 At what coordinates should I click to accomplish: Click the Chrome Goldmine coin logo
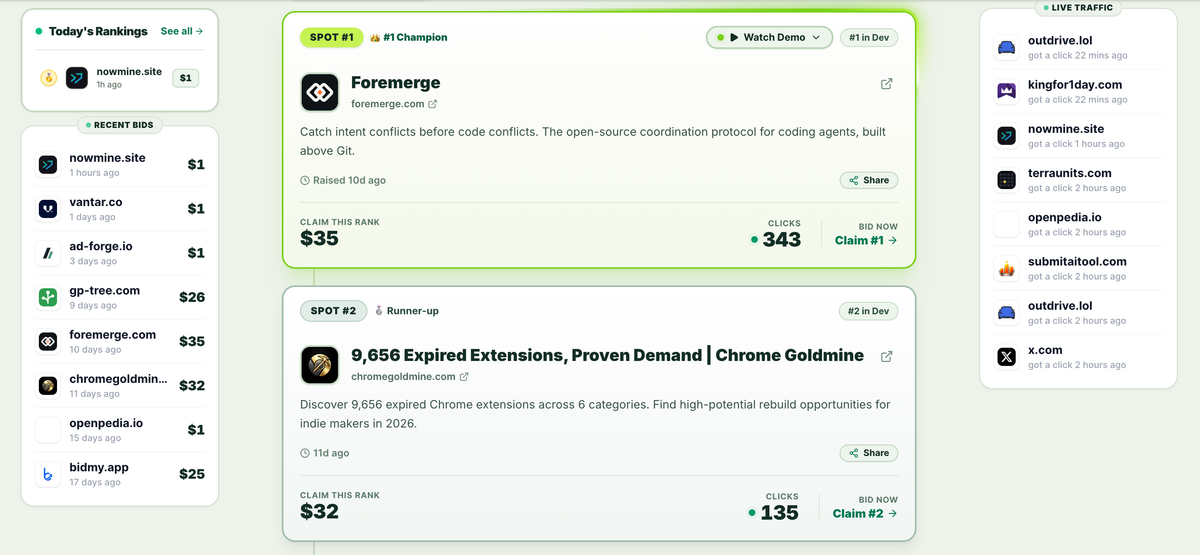click(320, 365)
